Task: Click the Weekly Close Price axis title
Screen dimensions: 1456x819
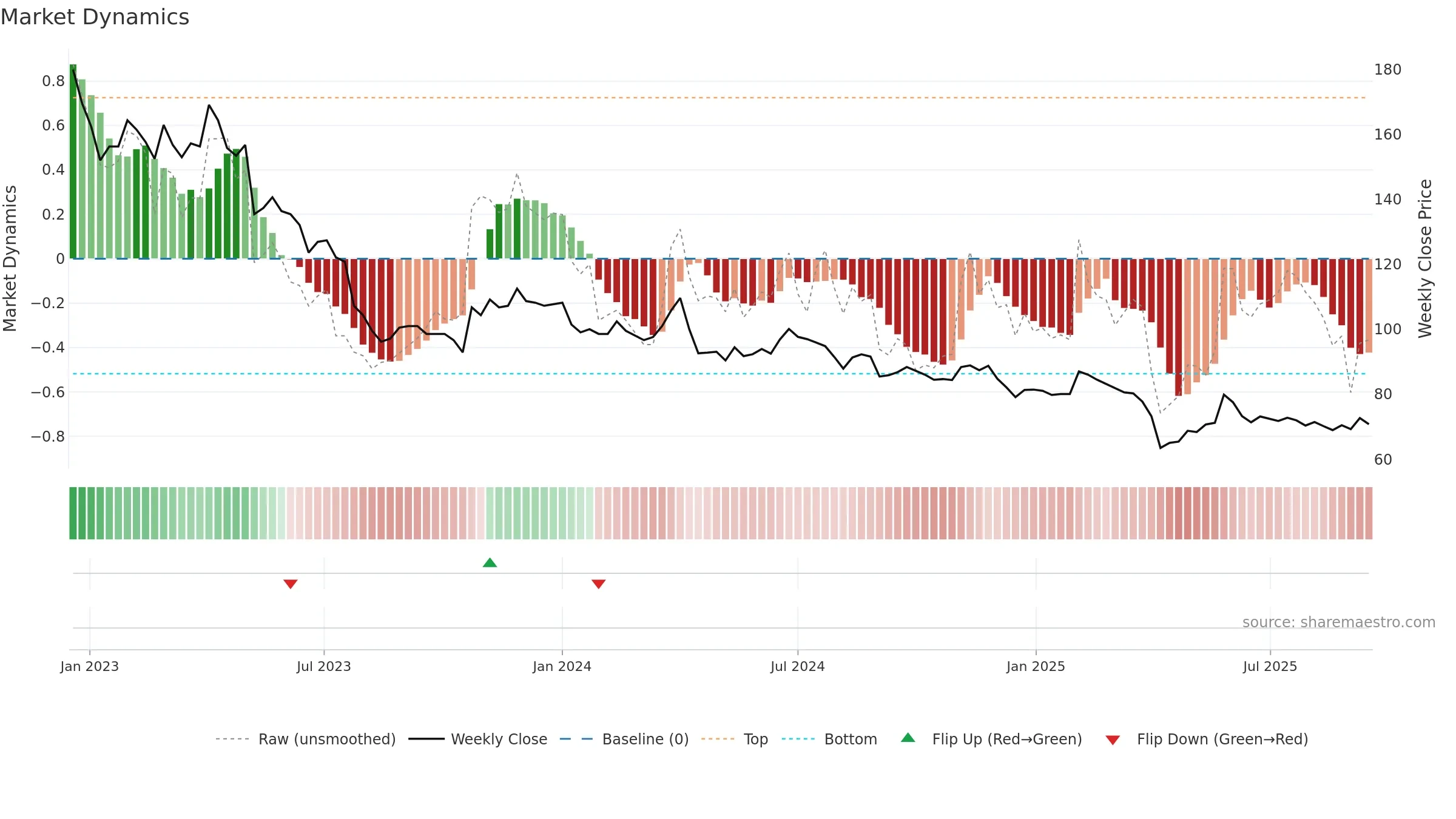Action: pos(1425,258)
